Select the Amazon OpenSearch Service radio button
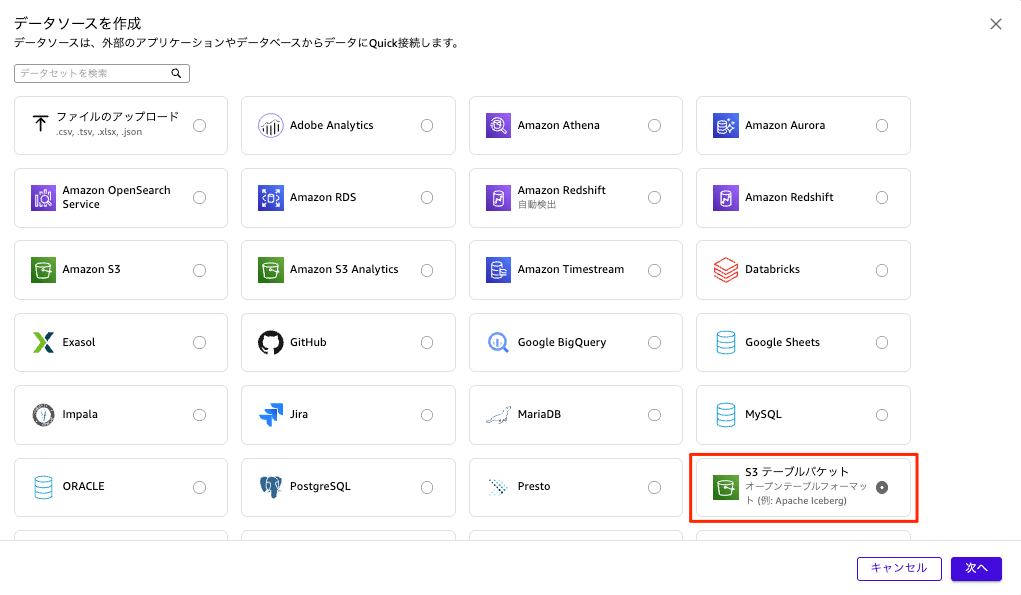The height and width of the screenshot is (595, 1021). tap(199, 197)
